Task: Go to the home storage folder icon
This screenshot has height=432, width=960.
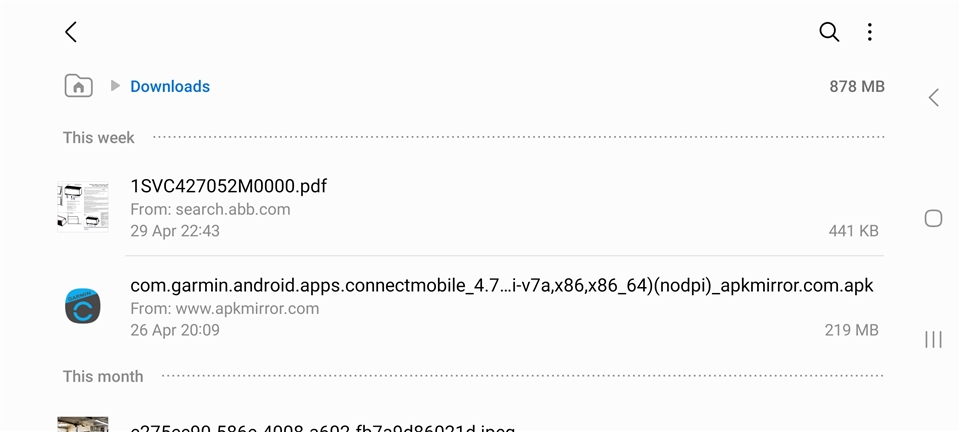Action: 78,86
